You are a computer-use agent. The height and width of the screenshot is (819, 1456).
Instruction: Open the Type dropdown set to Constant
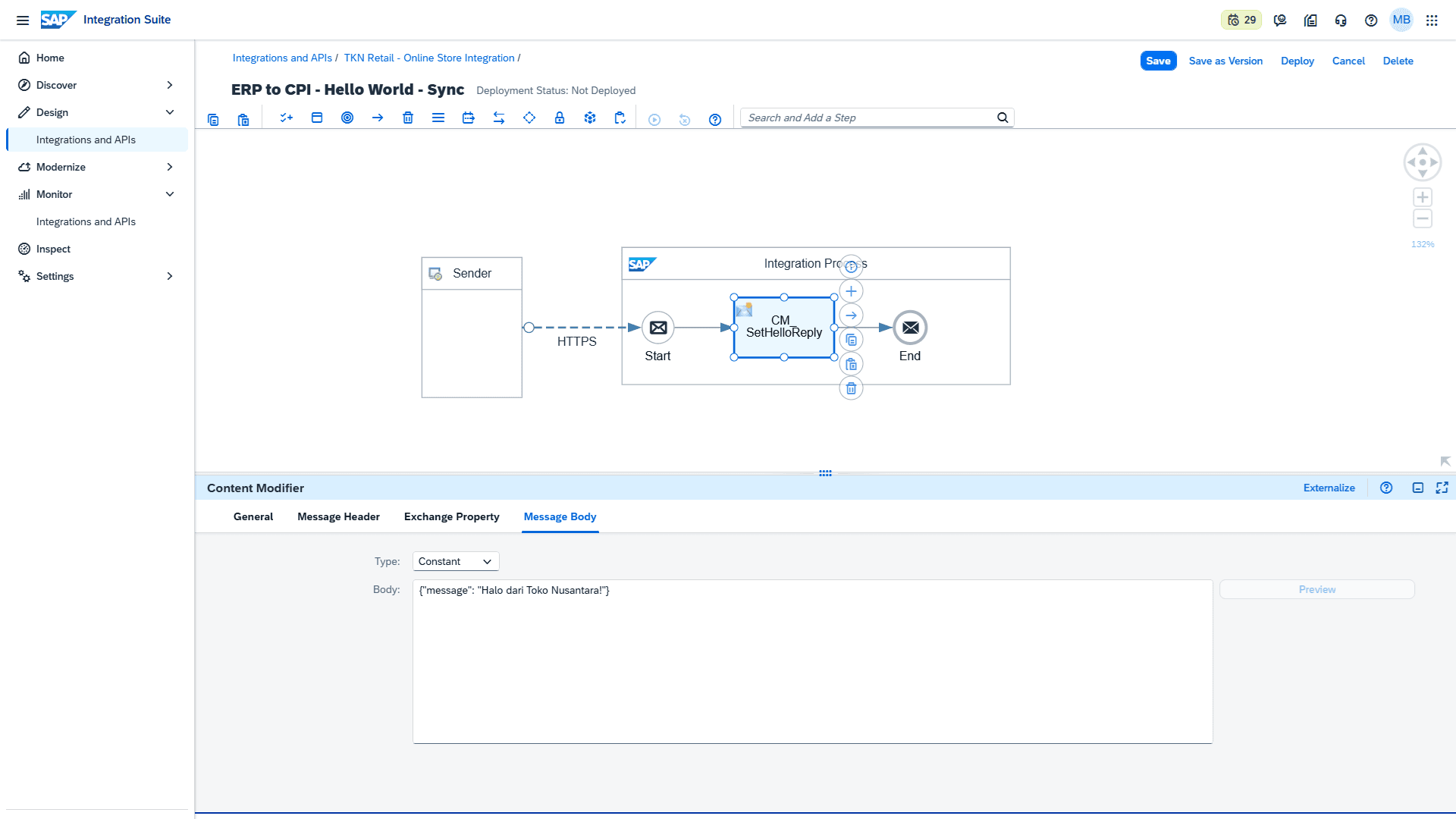tap(456, 561)
